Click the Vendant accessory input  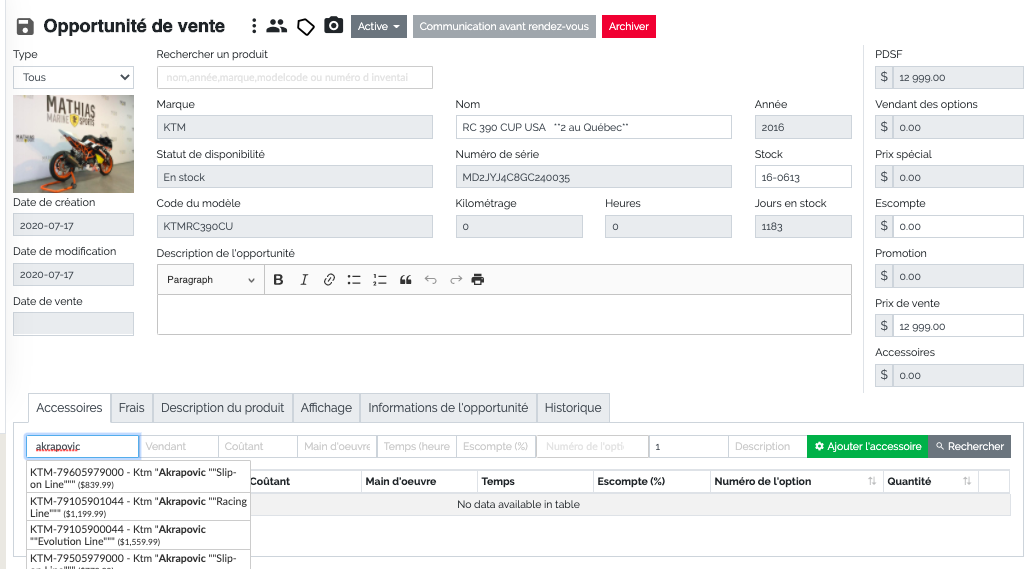coord(178,446)
